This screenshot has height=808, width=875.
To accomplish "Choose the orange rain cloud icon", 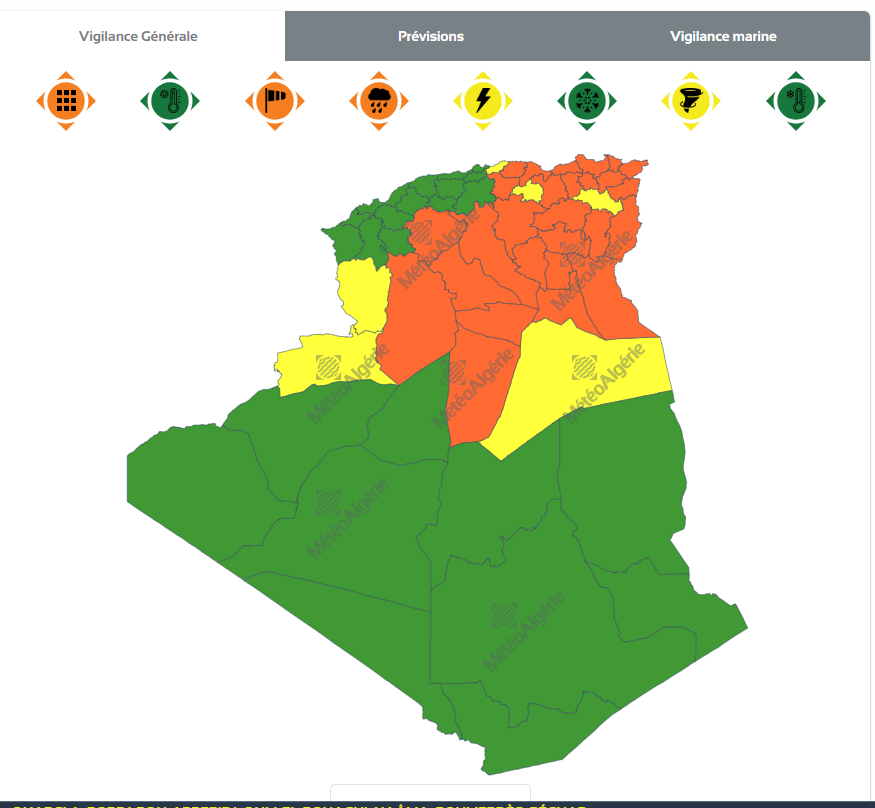I will pos(379,100).
